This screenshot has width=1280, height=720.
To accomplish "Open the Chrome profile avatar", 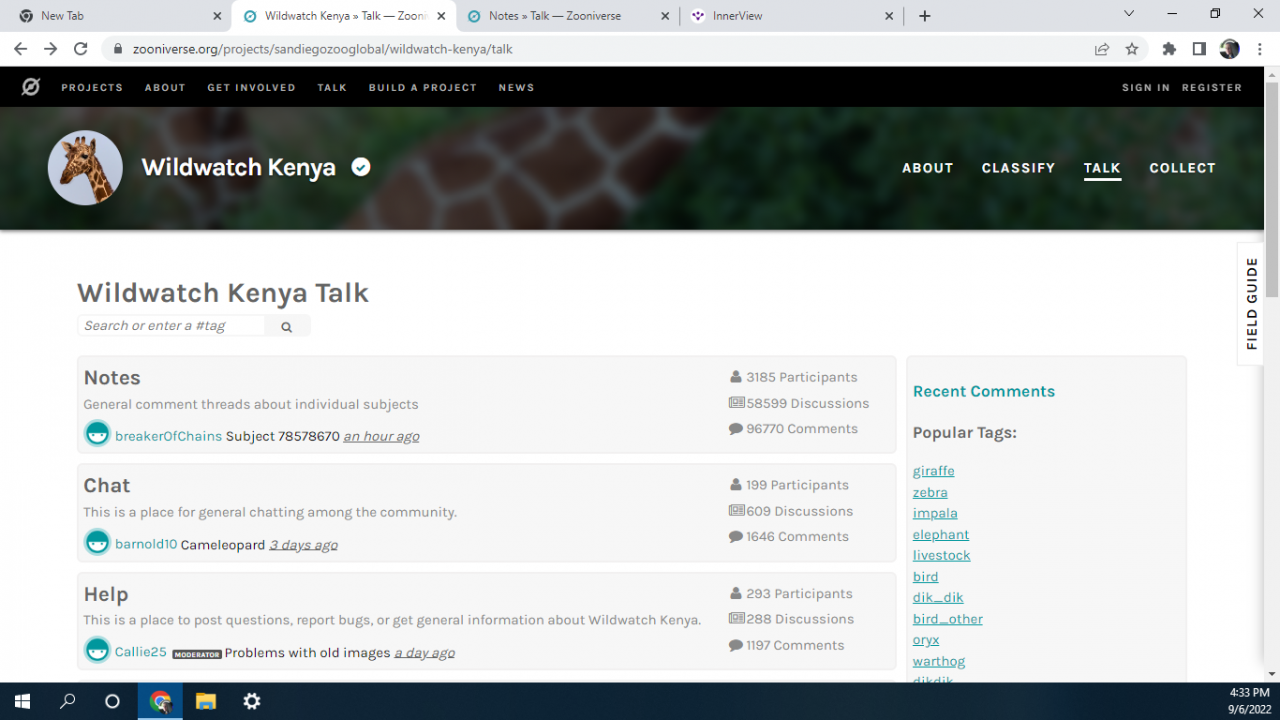I will (1230, 49).
